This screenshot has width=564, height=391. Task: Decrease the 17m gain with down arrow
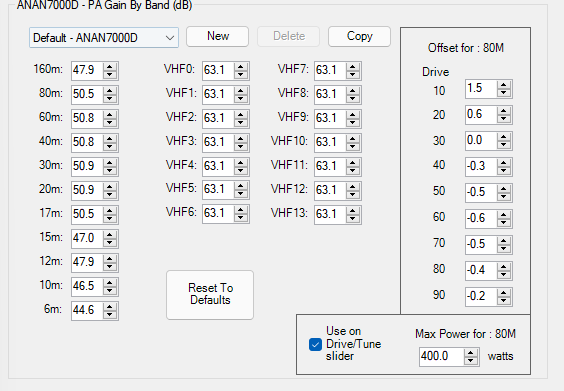tap(110, 218)
